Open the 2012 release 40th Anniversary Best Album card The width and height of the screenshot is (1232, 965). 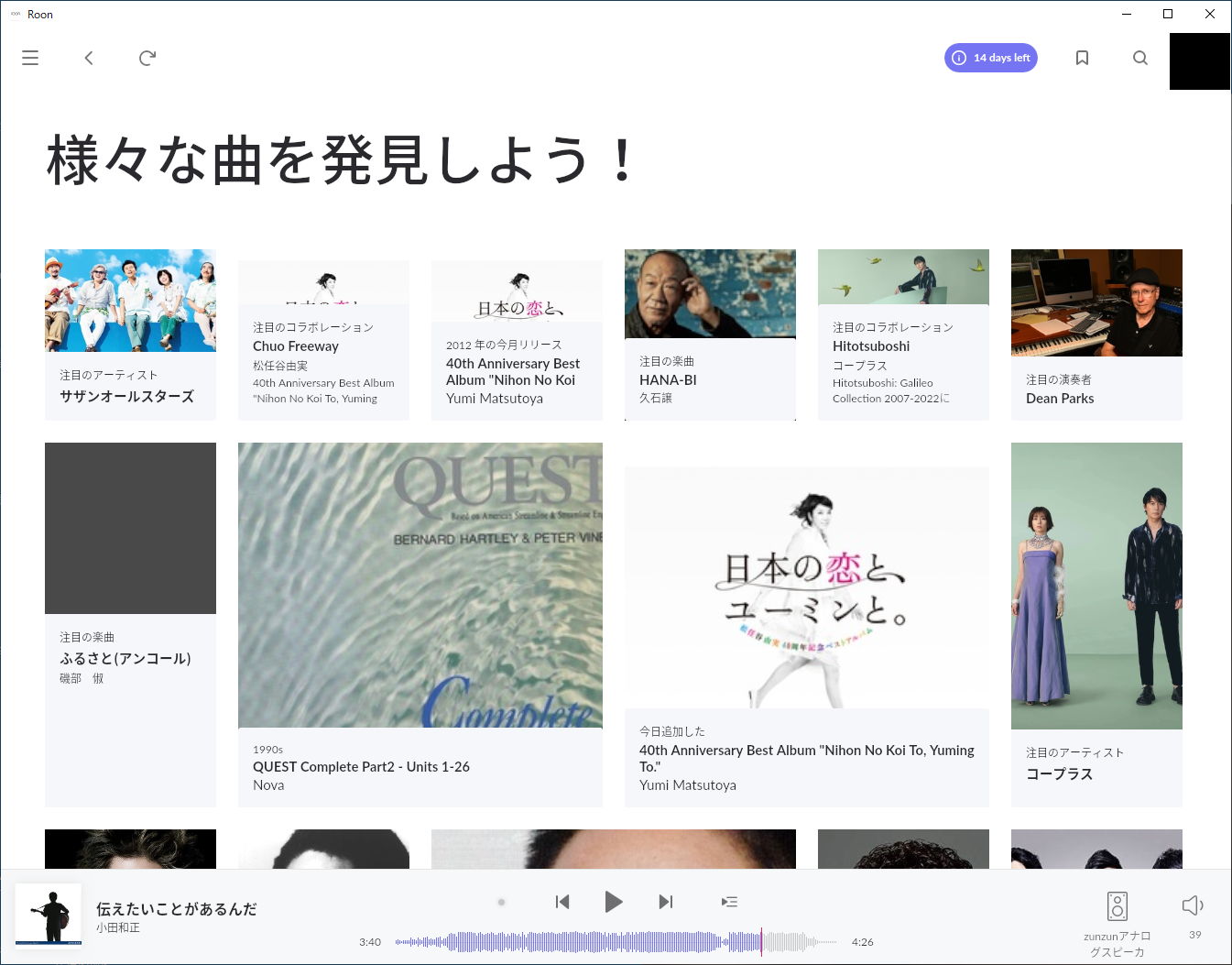517,340
